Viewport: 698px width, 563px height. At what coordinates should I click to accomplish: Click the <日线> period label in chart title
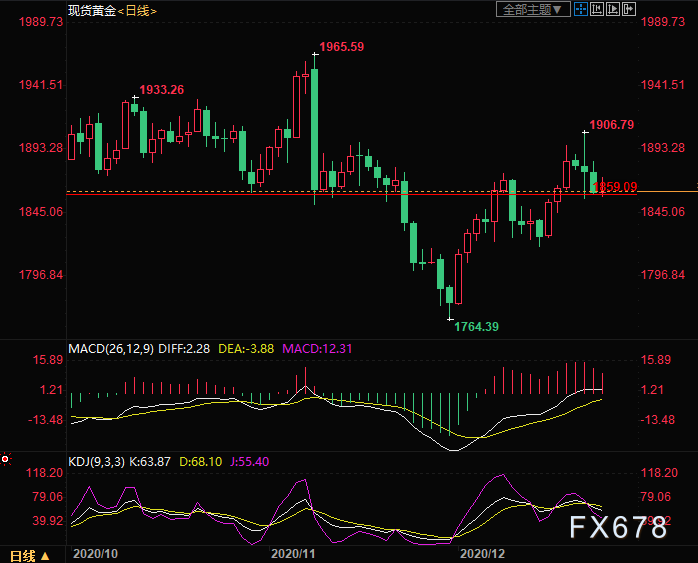(138, 10)
